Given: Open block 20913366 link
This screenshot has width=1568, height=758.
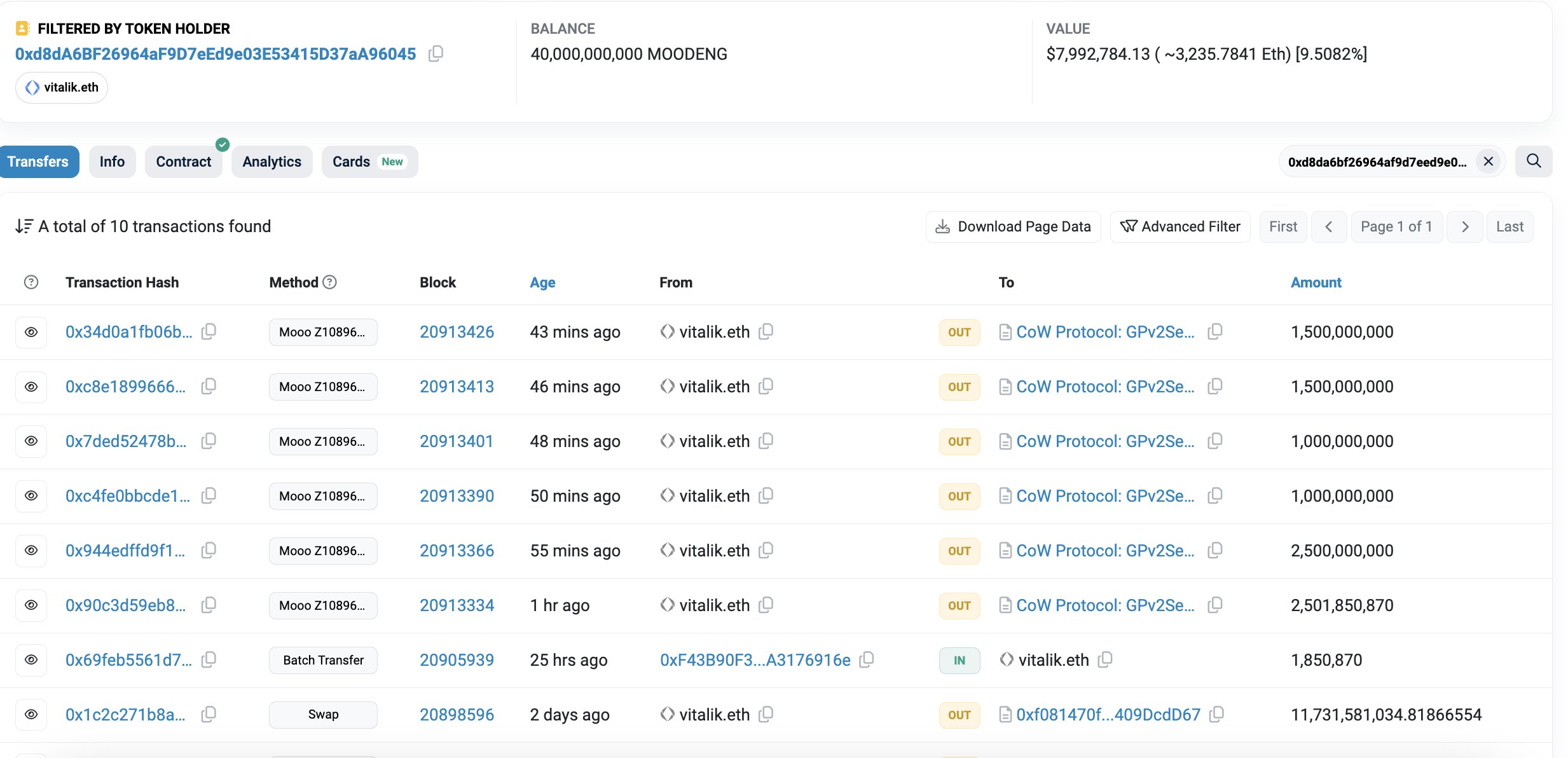Looking at the screenshot, I should tap(457, 551).
